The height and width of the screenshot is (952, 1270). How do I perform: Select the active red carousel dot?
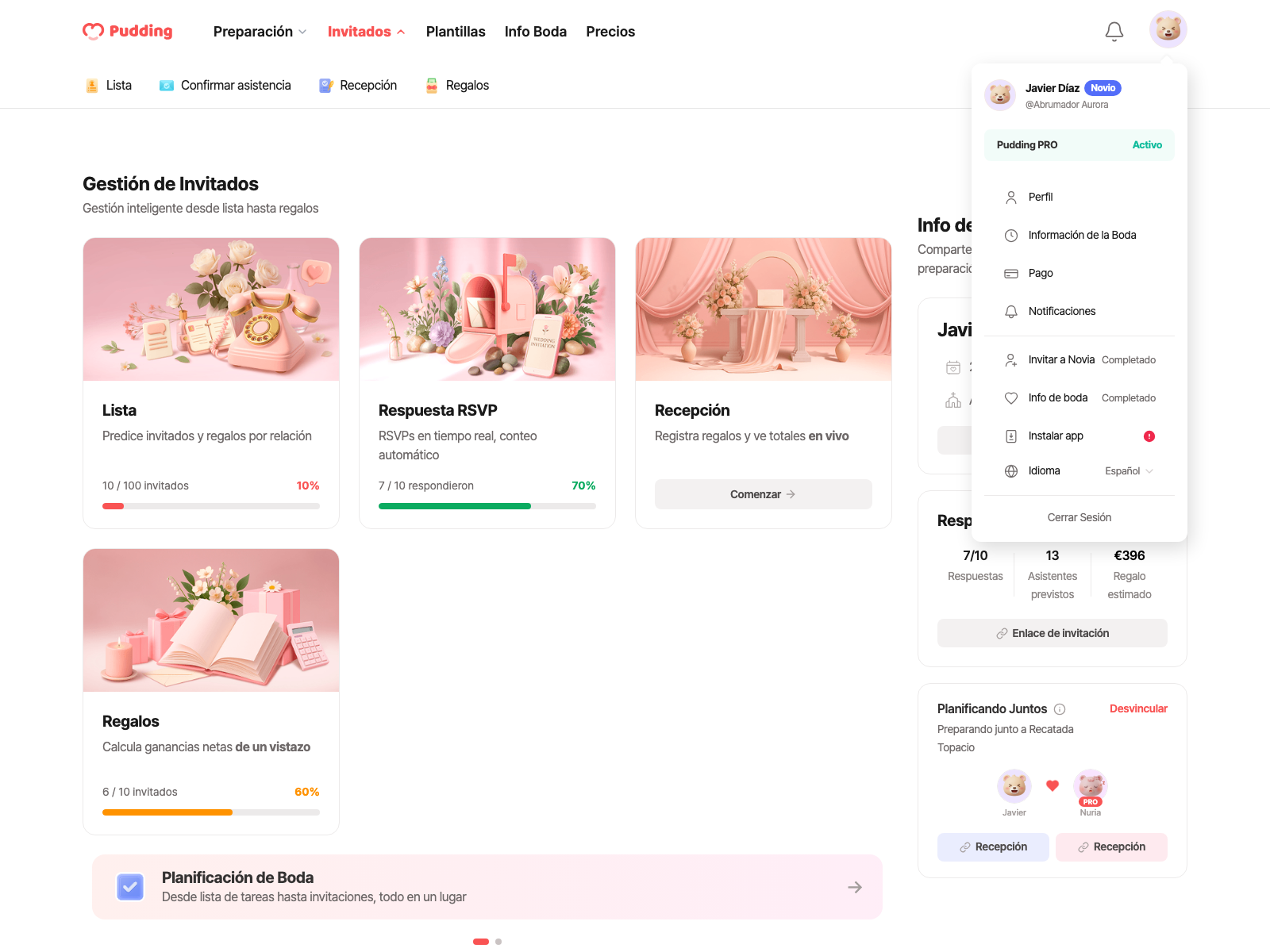point(481,942)
